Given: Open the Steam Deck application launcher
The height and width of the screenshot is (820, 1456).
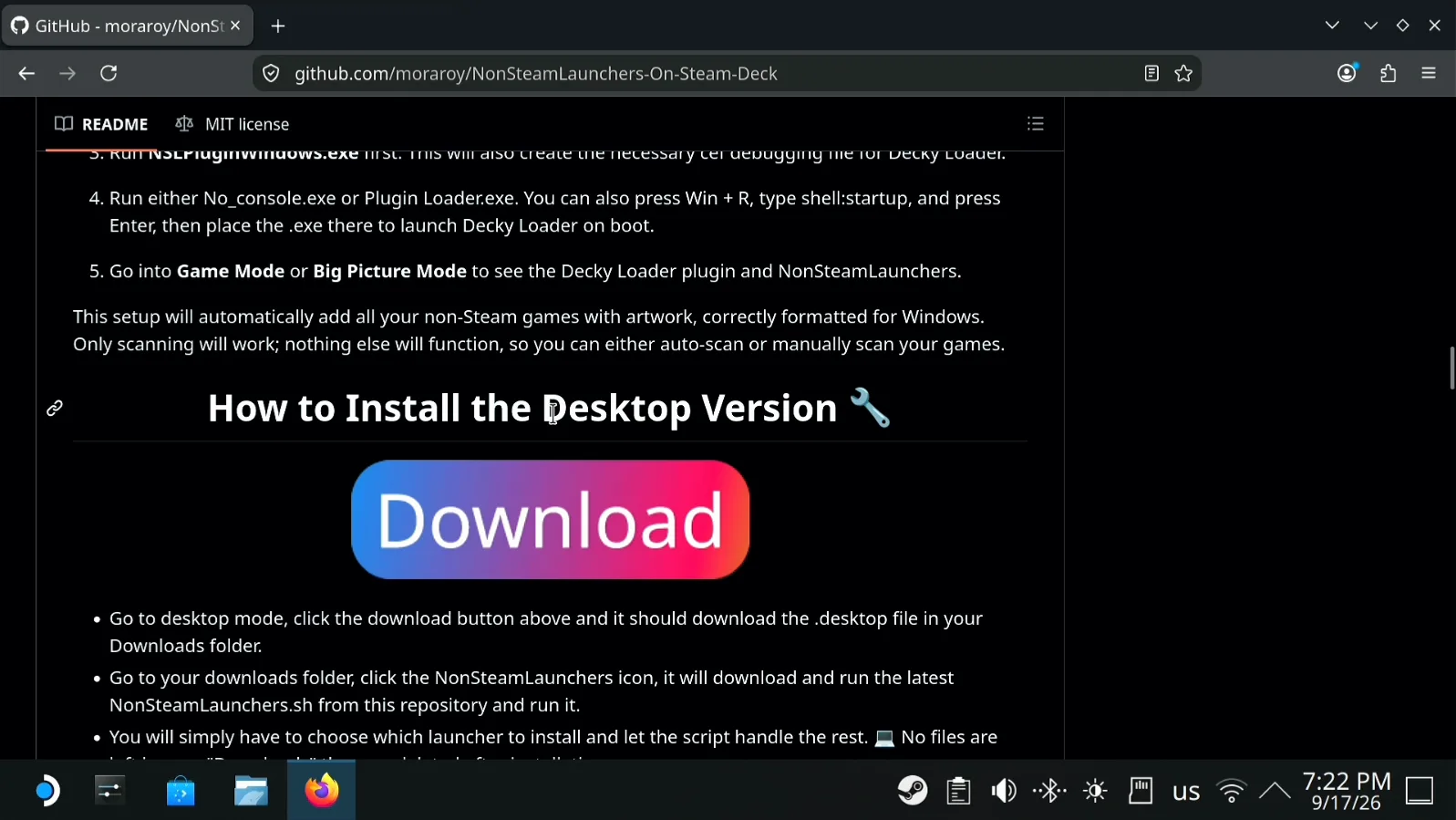Looking at the screenshot, I should click(x=46, y=791).
